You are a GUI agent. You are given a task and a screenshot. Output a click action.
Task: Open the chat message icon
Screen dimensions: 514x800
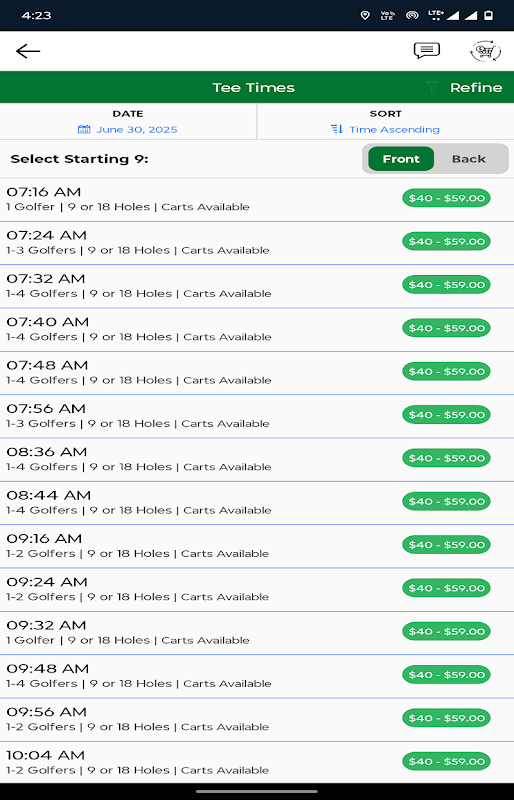(427, 51)
